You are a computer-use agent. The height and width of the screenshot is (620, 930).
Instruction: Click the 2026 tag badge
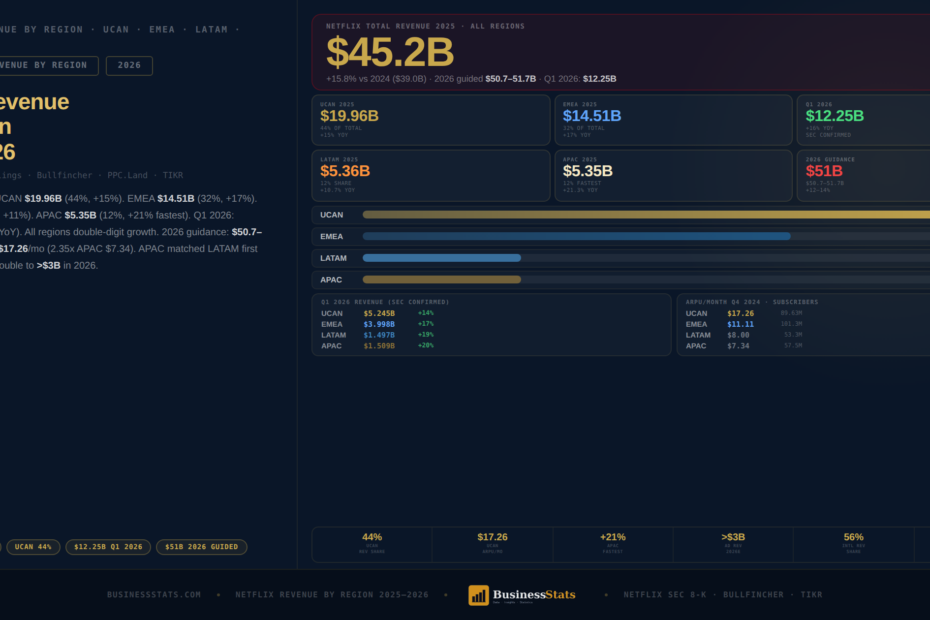coord(129,65)
